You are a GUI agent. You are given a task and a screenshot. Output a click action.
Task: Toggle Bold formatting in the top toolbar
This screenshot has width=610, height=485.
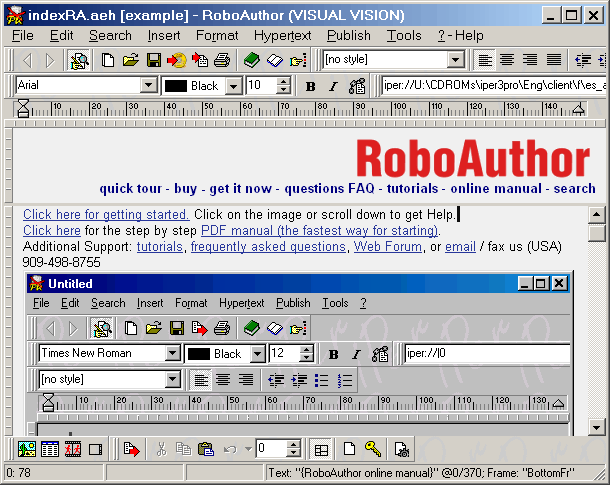[x=311, y=86]
